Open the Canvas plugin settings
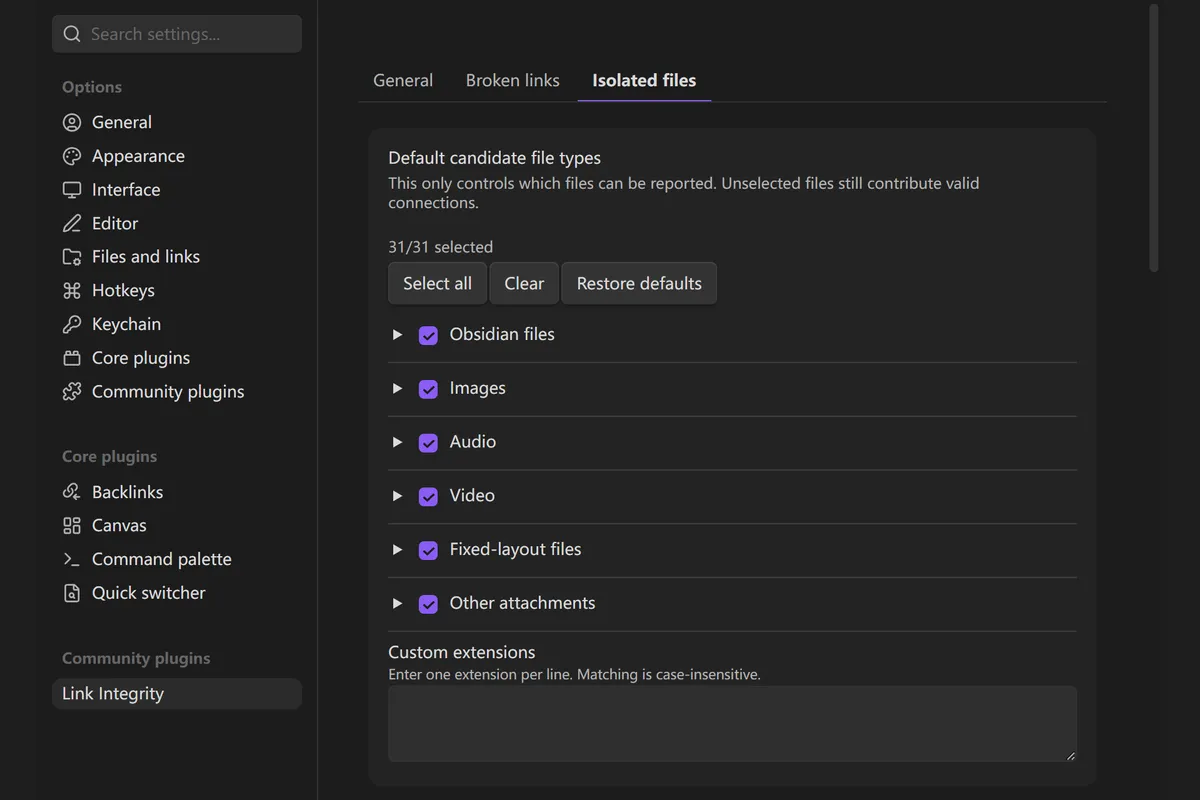The height and width of the screenshot is (800, 1200). [177, 525]
